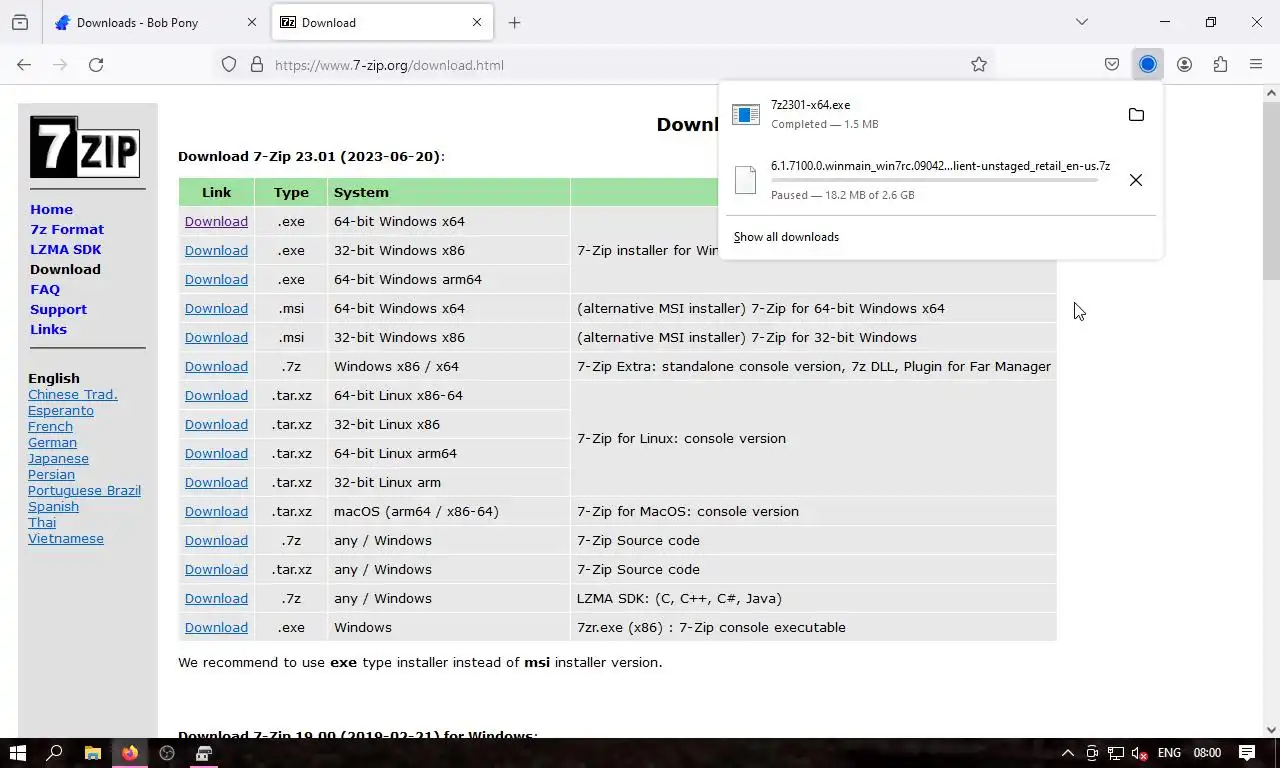
Task: Download 32-bit Linux x86 tar.xz
Action: [216, 424]
